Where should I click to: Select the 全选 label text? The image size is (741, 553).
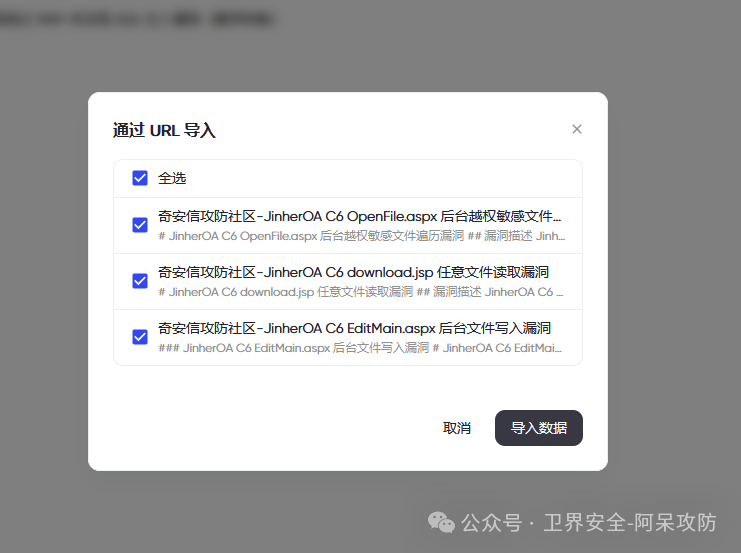click(172, 178)
